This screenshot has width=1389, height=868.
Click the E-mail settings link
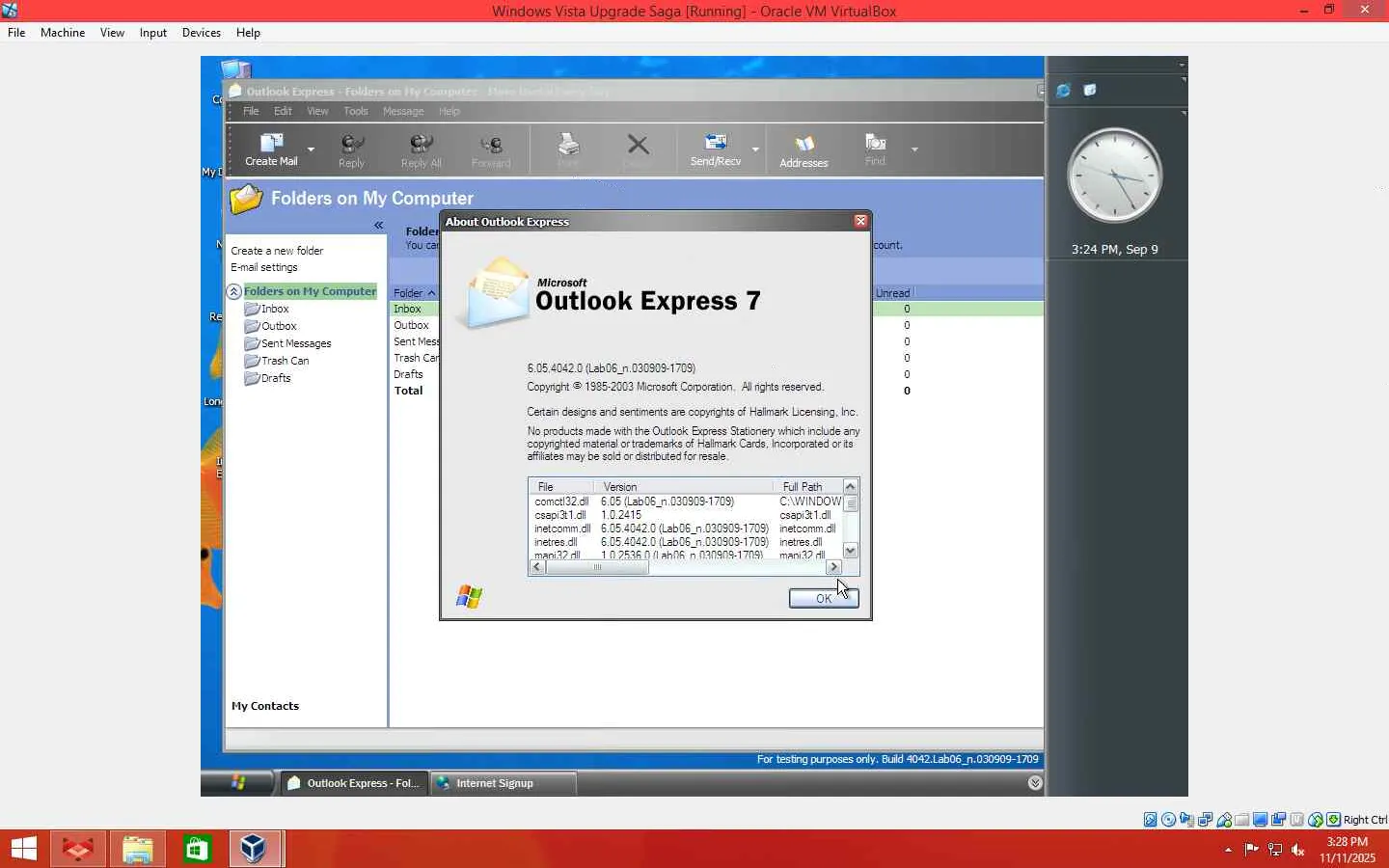pos(264,267)
